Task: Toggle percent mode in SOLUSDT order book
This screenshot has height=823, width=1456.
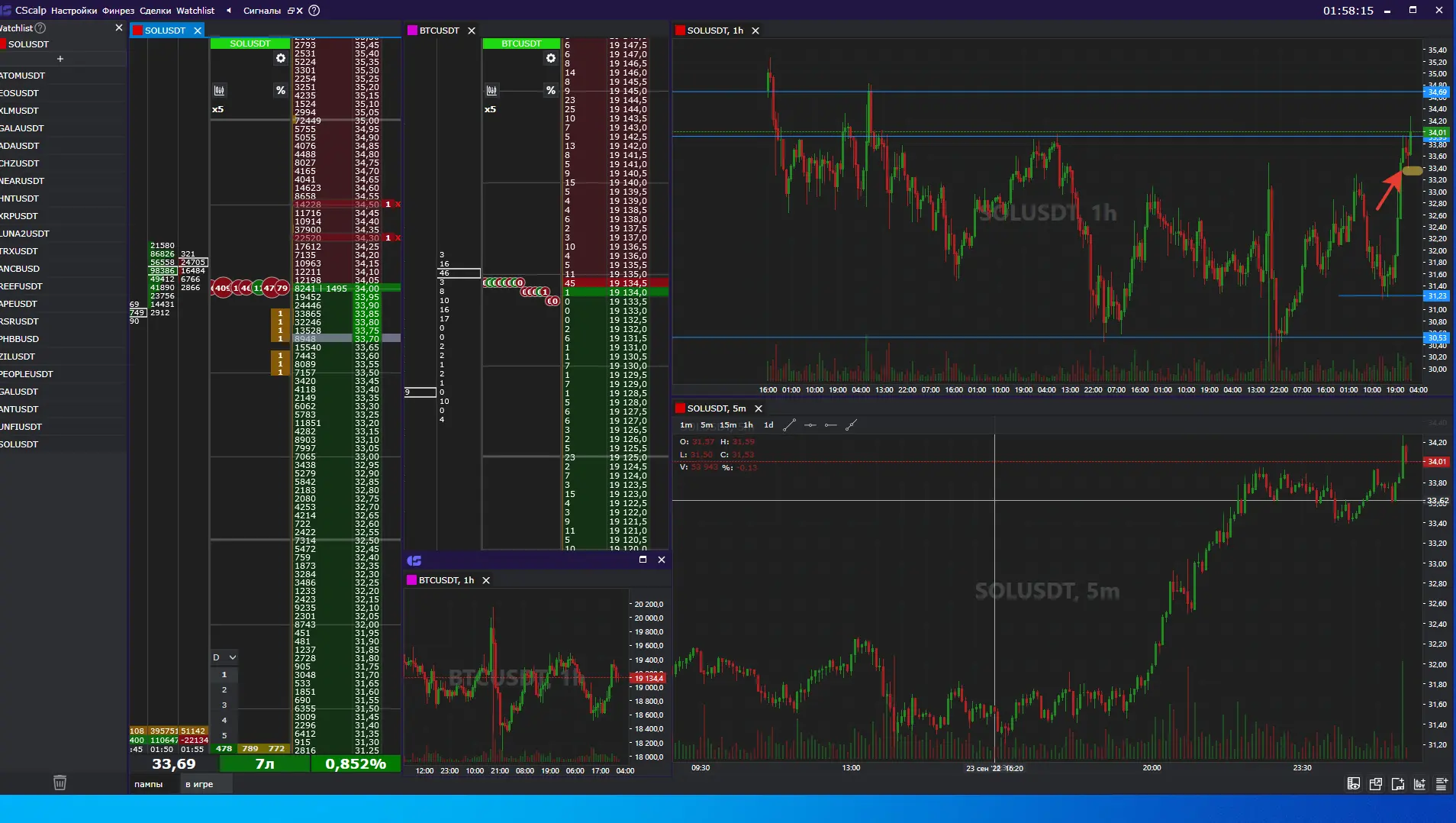Action: (281, 90)
